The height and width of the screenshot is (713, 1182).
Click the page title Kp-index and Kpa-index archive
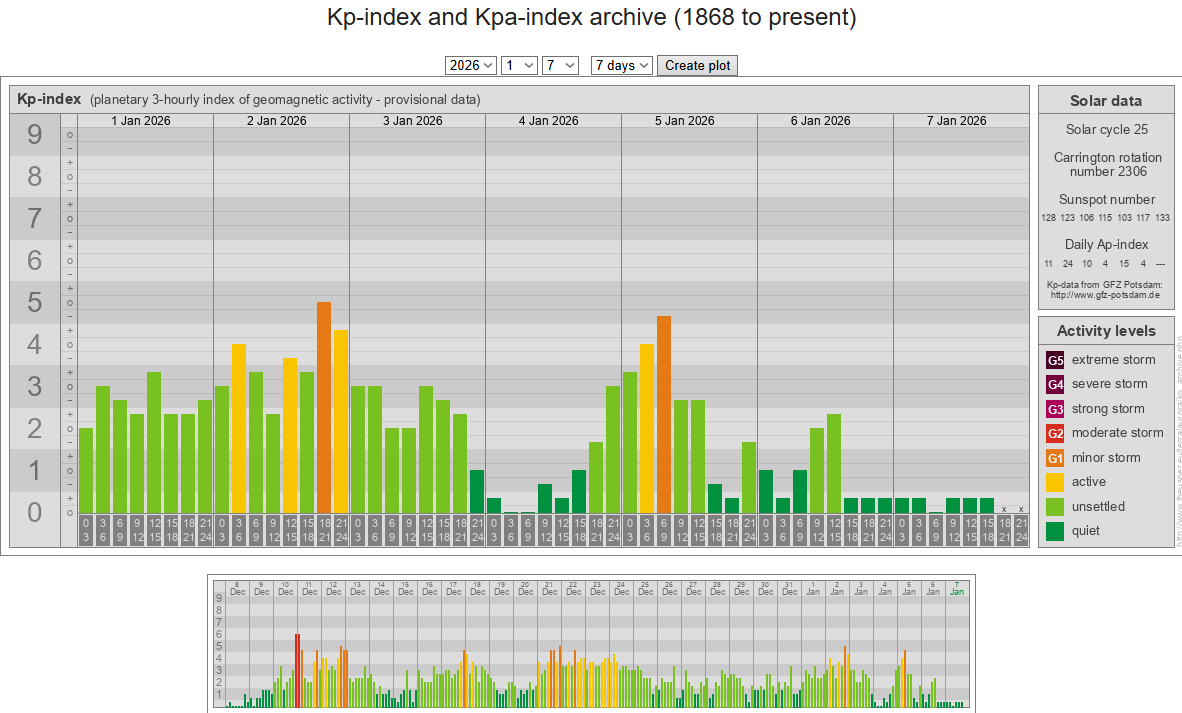point(592,17)
